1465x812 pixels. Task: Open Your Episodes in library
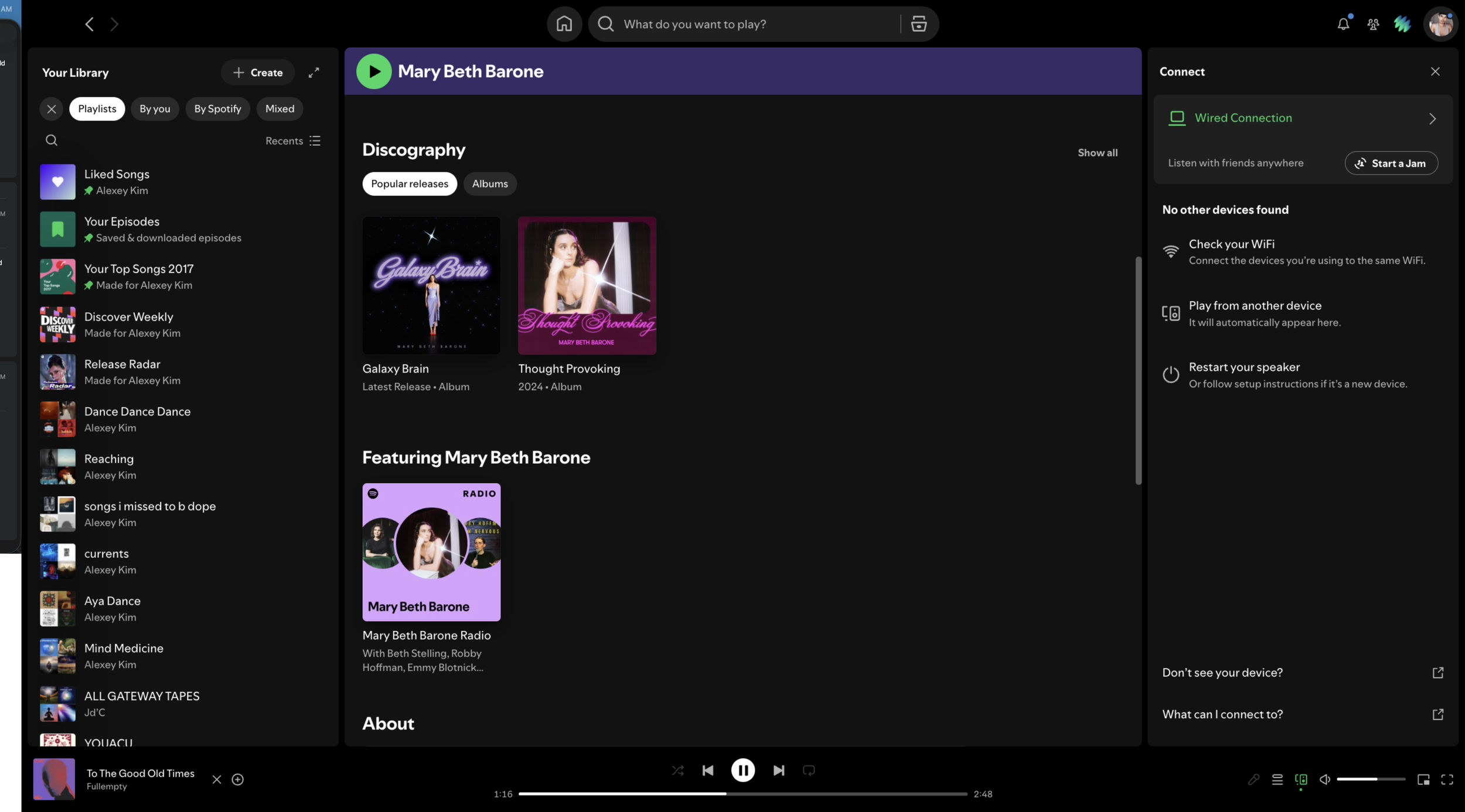183,230
